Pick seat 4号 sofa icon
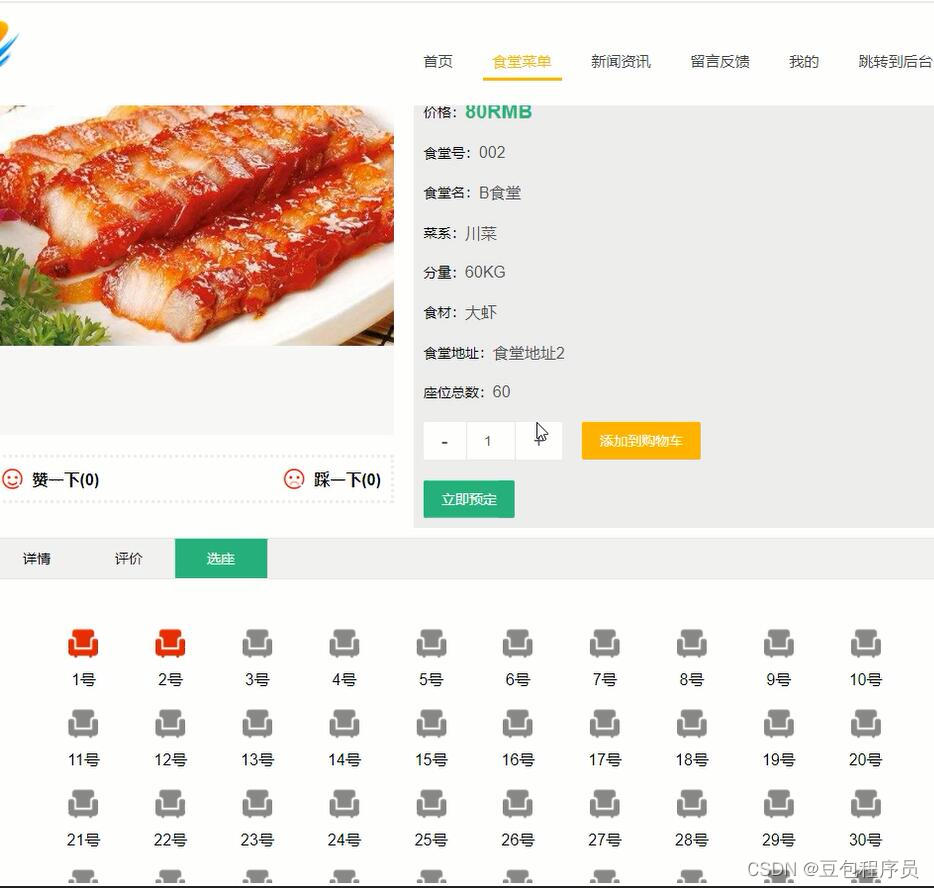This screenshot has width=934, height=888. tap(344, 643)
